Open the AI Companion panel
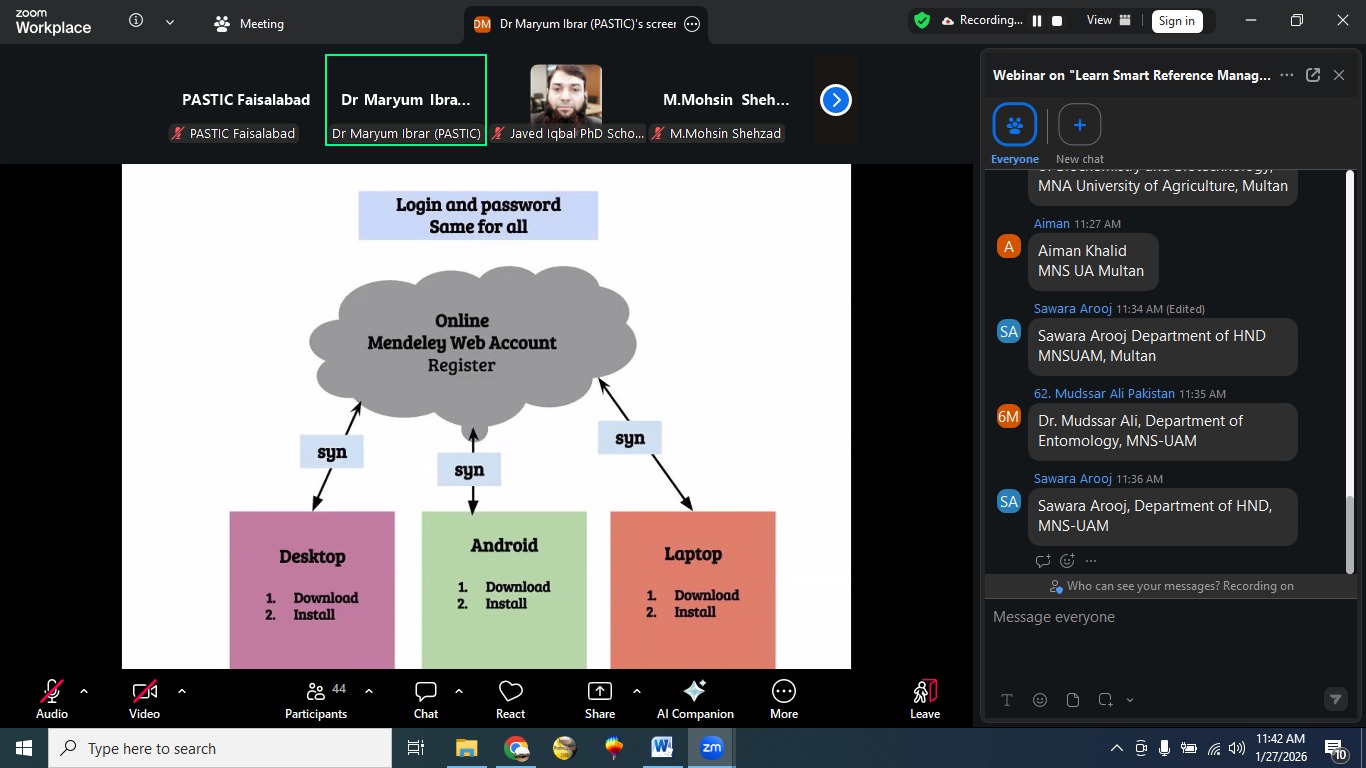 [694, 698]
